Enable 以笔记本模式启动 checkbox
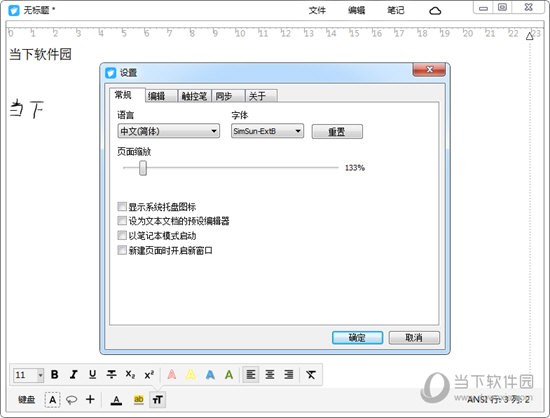The height and width of the screenshot is (418, 550). click(122, 235)
